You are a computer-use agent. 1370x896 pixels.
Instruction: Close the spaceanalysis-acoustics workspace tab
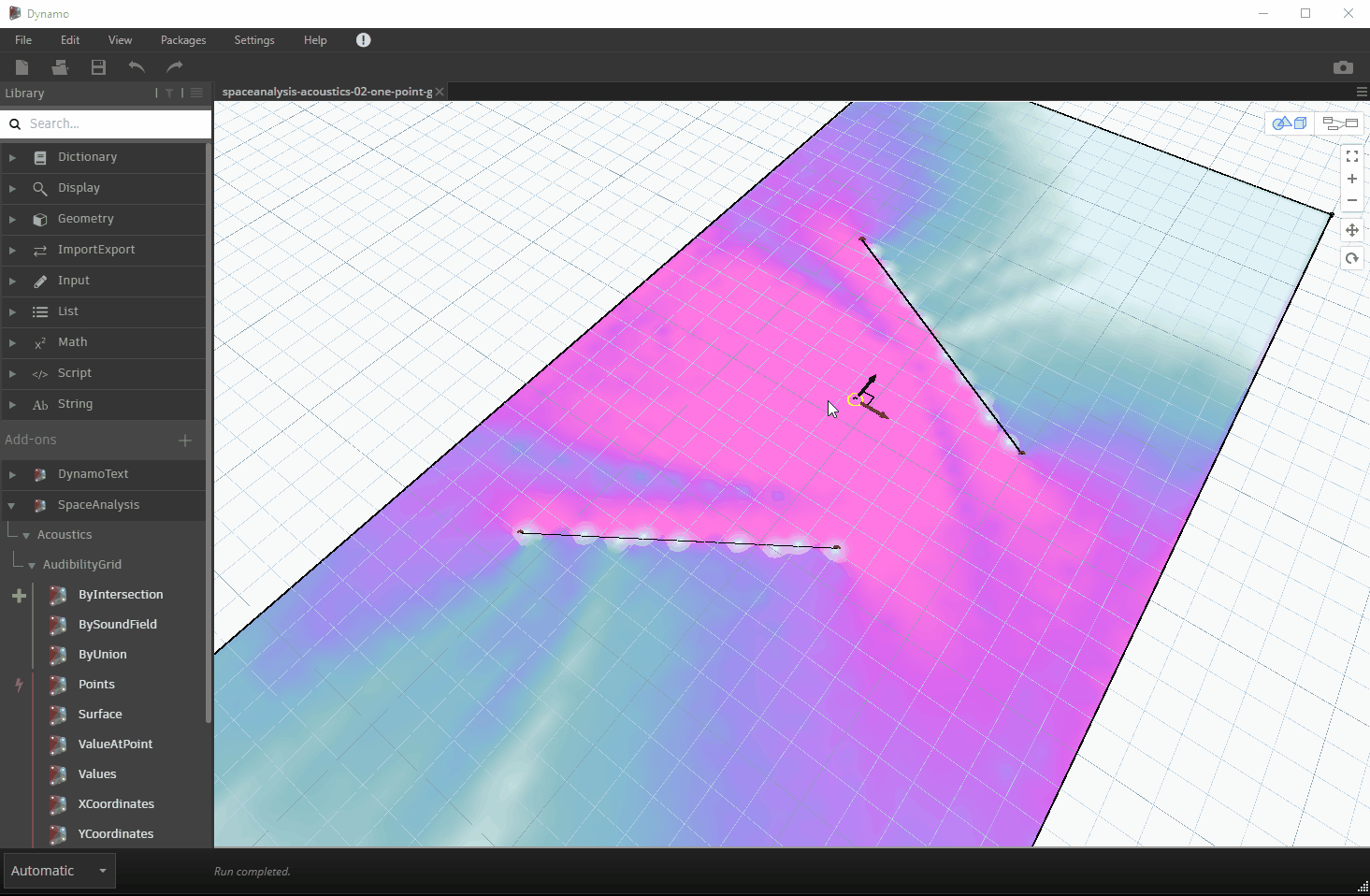tap(440, 92)
